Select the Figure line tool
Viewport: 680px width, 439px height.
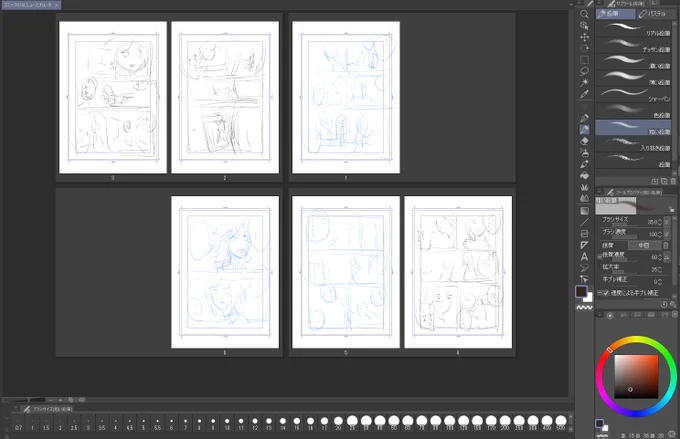584,222
